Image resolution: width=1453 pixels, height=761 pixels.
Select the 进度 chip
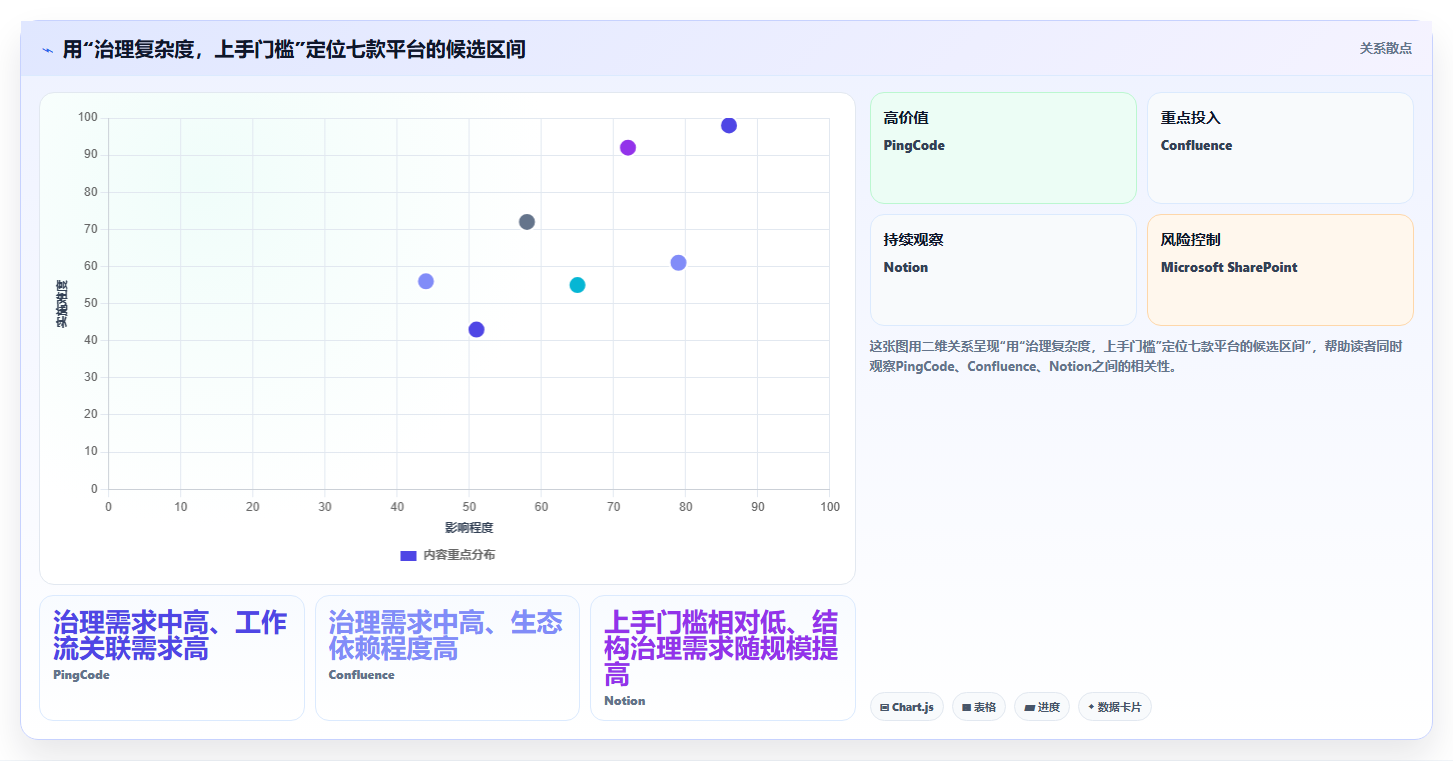point(1042,707)
